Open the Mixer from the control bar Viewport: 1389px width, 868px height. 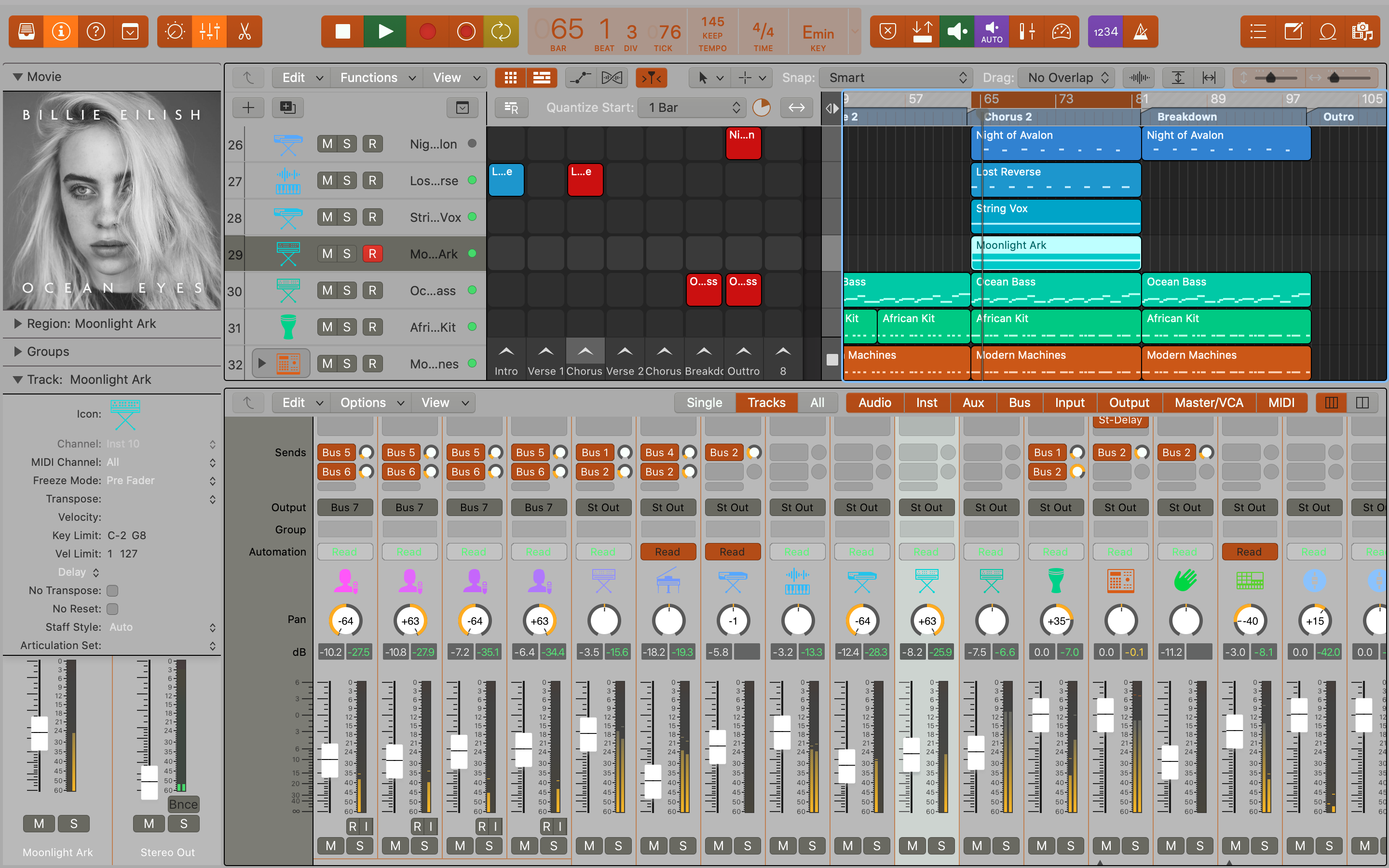(209, 31)
